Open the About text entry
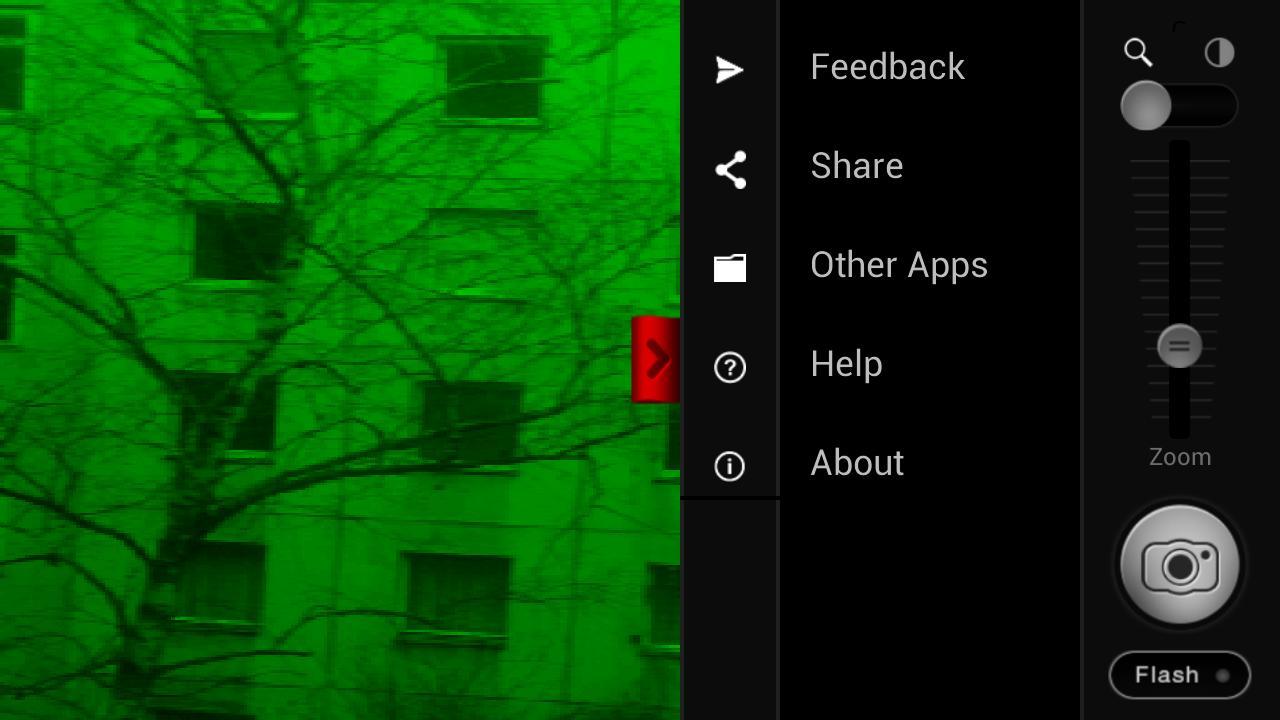The image size is (1280, 720). point(857,463)
